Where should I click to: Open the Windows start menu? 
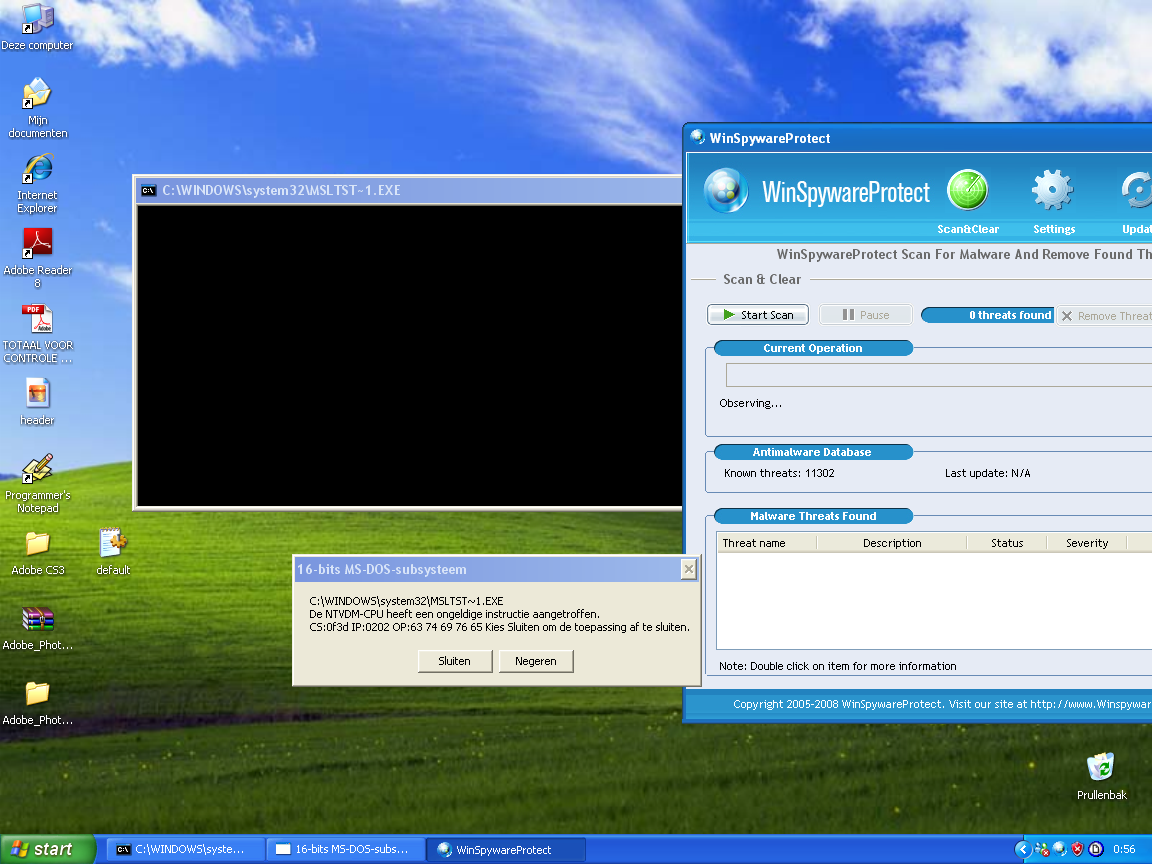(x=48, y=849)
